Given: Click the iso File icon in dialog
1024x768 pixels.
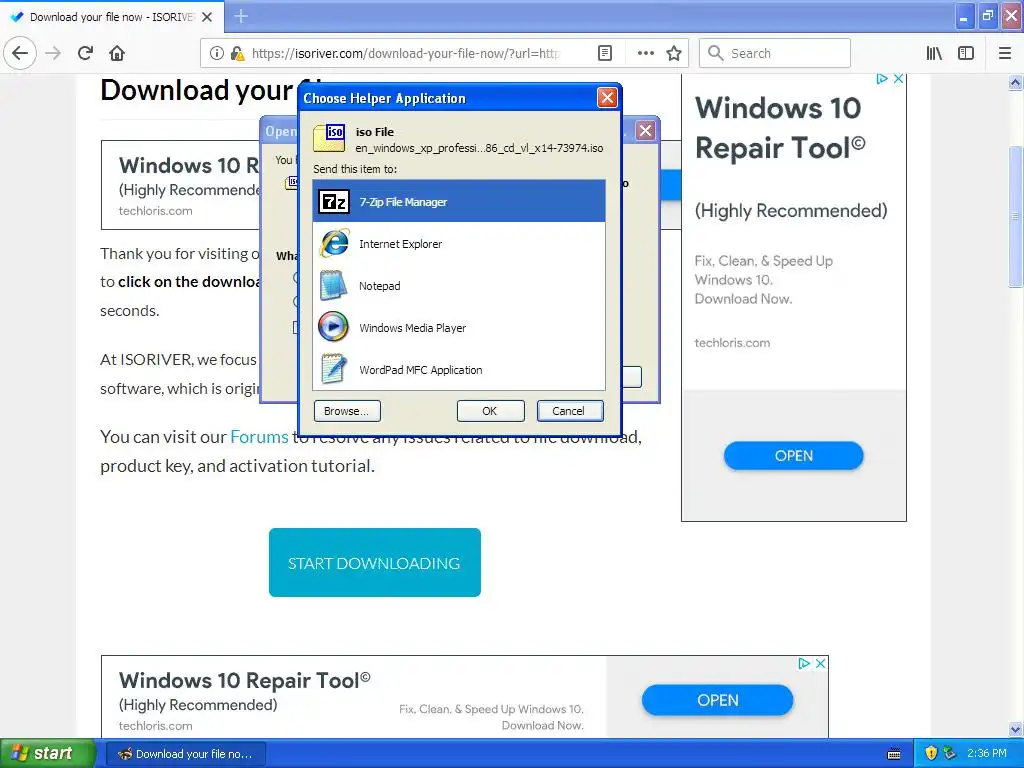Looking at the screenshot, I should pyautogui.click(x=330, y=138).
